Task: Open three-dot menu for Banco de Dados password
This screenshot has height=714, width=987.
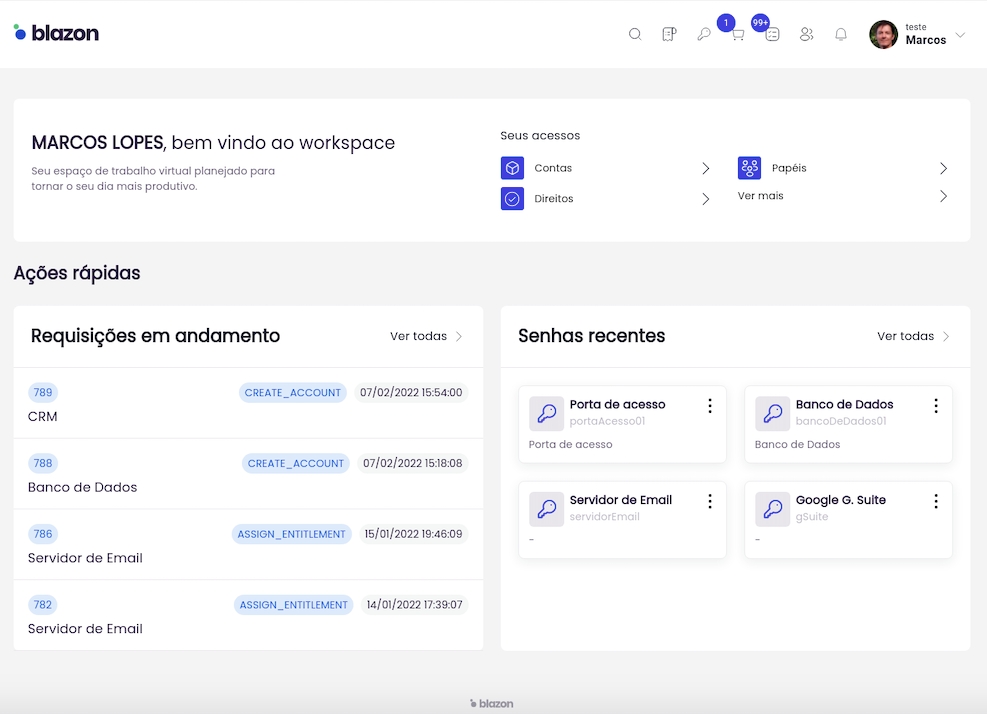Action: pyautogui.click(x=936, y=405)
